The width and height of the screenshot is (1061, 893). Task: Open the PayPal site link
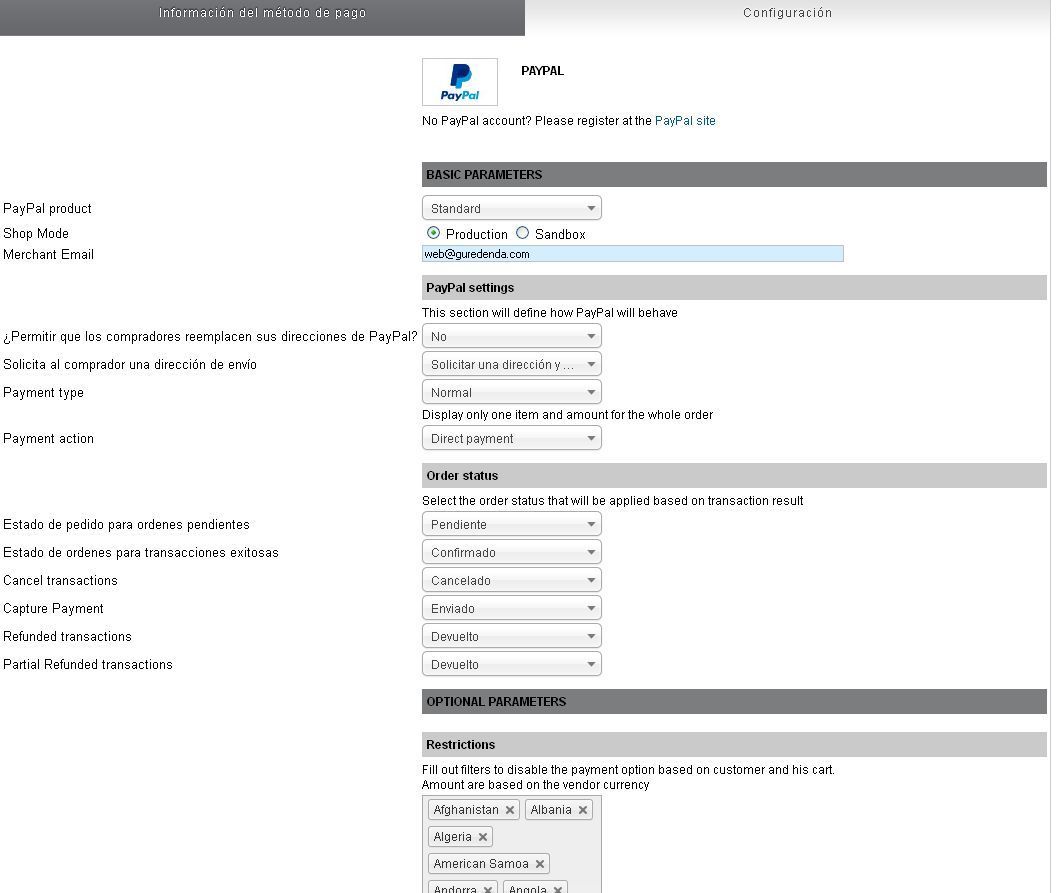685,120
